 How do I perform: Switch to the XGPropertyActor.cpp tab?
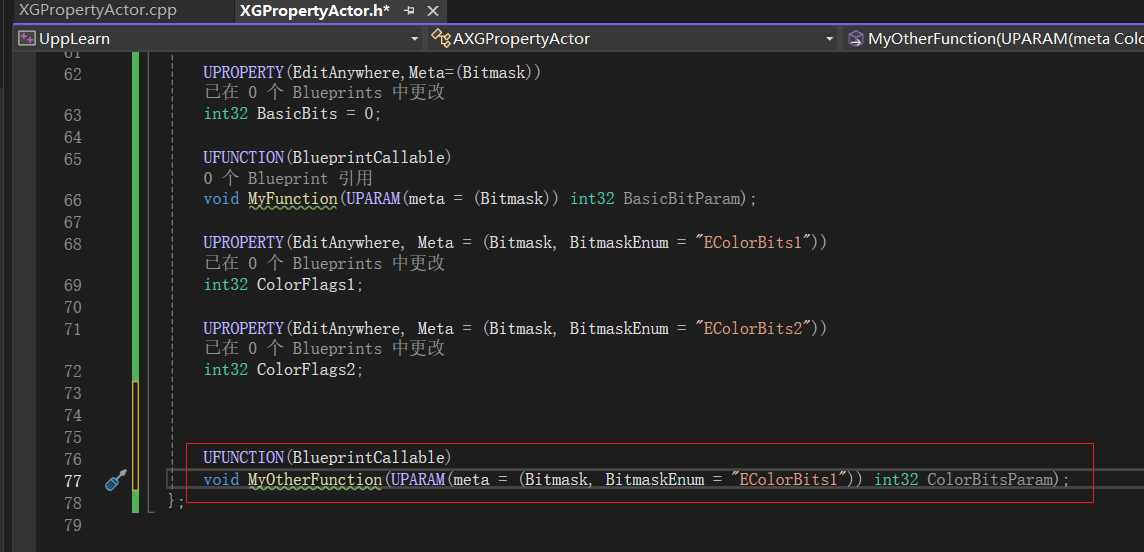[x=97, y=11]
